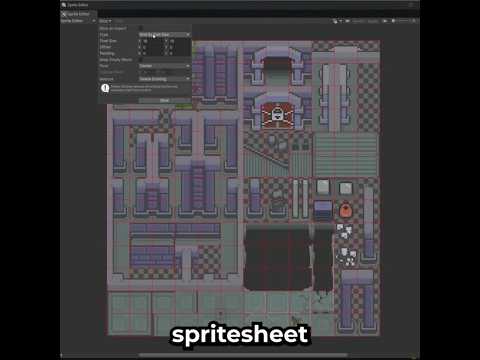Click the warning info icon in slice panel
Image resolution: width=480 pixels, height=360 pixels.
pos(105,88)
